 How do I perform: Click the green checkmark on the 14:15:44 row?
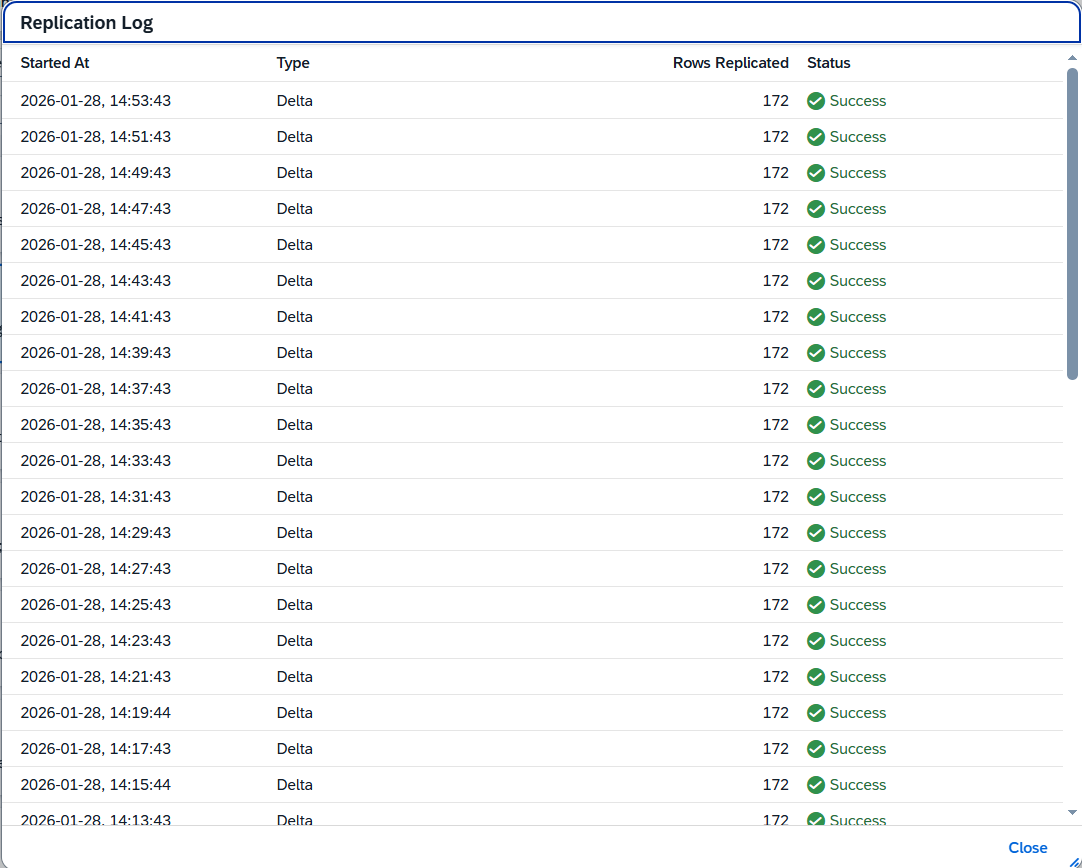pos(816,785)
